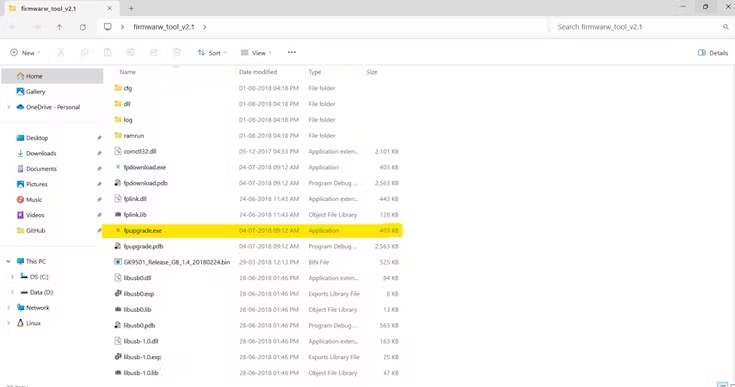Select the log folder icon
Screen dimensions: 735x387
(x=118, y=120)
